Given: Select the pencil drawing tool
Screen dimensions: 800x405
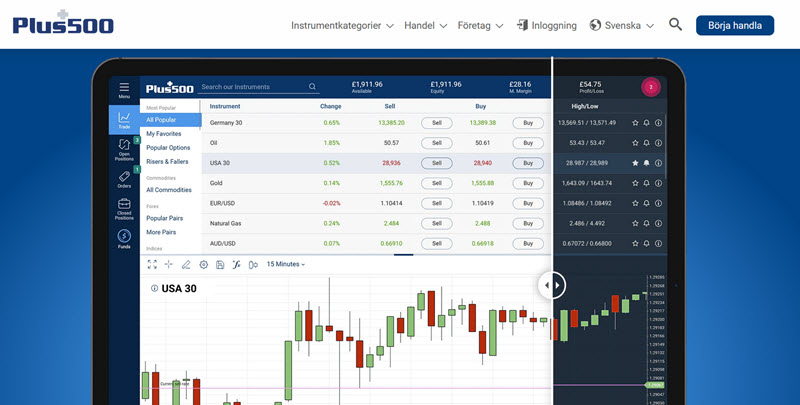Looking at the screenshot, I should [186, 264].
